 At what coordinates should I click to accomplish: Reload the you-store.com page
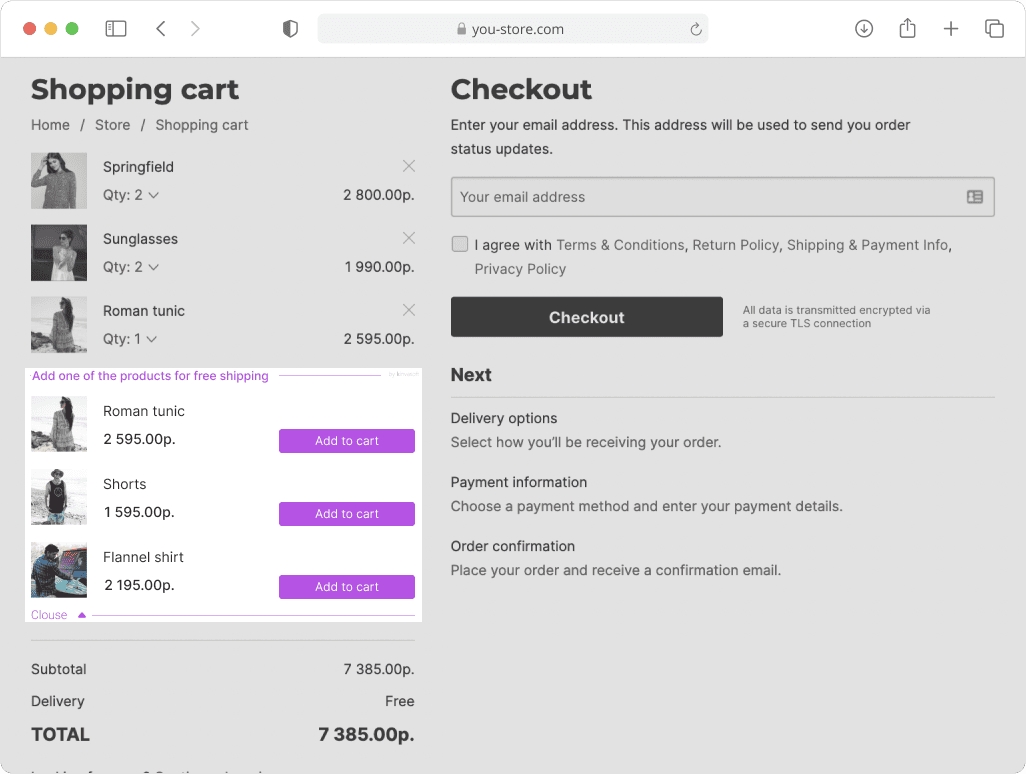696,29
